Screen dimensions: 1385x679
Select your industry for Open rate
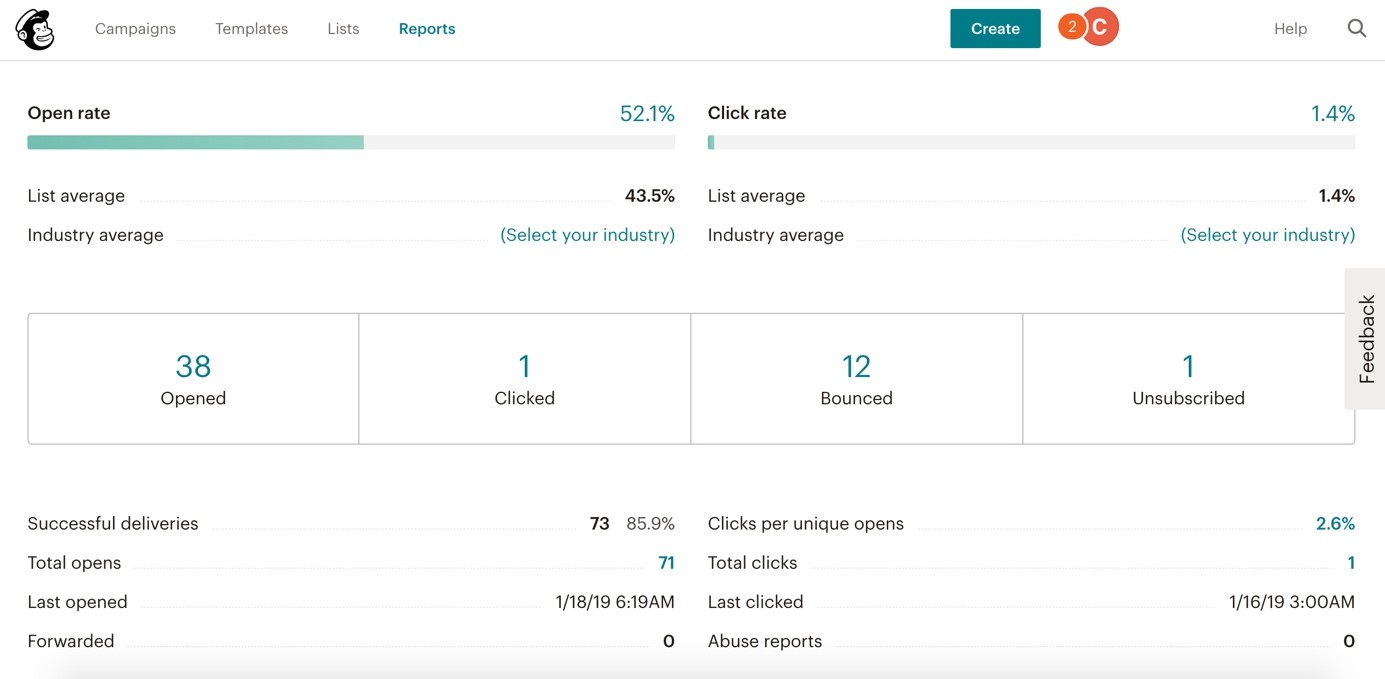point(587,234)
